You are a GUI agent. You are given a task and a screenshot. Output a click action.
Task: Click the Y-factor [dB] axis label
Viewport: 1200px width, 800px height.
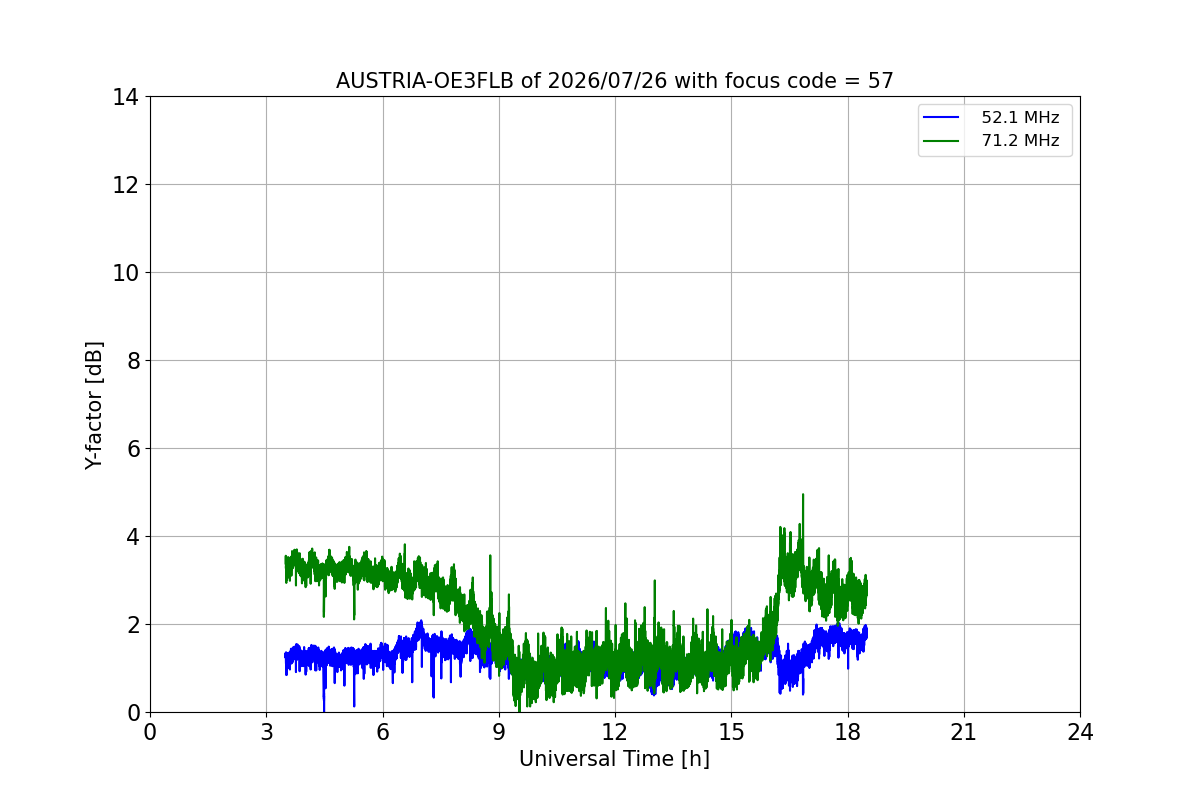pyautogui.click(x=94, y=405)
